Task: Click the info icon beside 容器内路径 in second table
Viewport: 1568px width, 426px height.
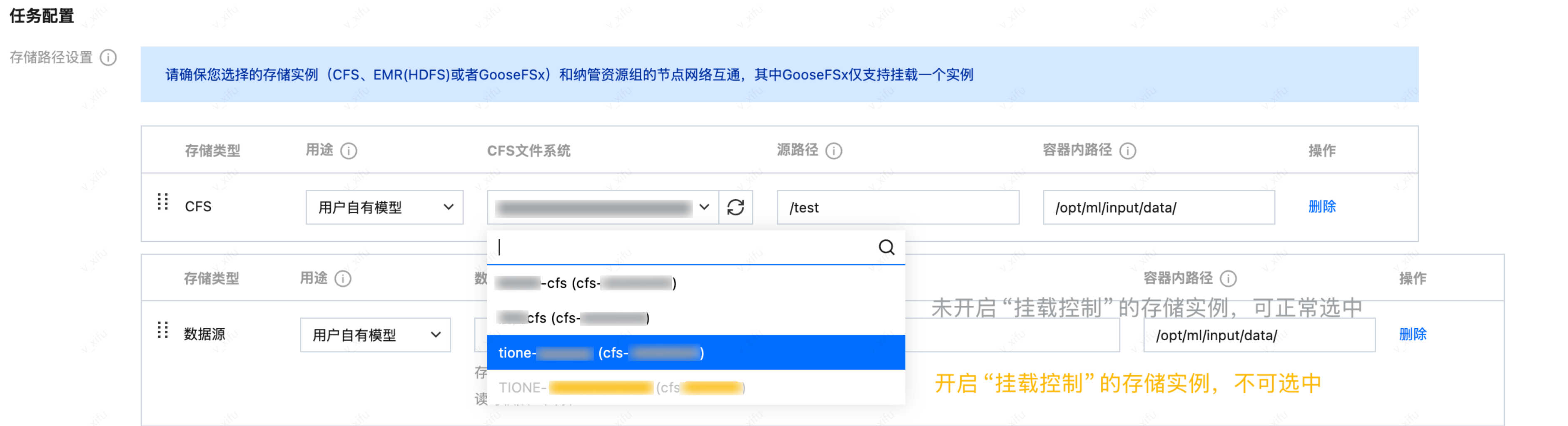Action: coord(1229,278)
